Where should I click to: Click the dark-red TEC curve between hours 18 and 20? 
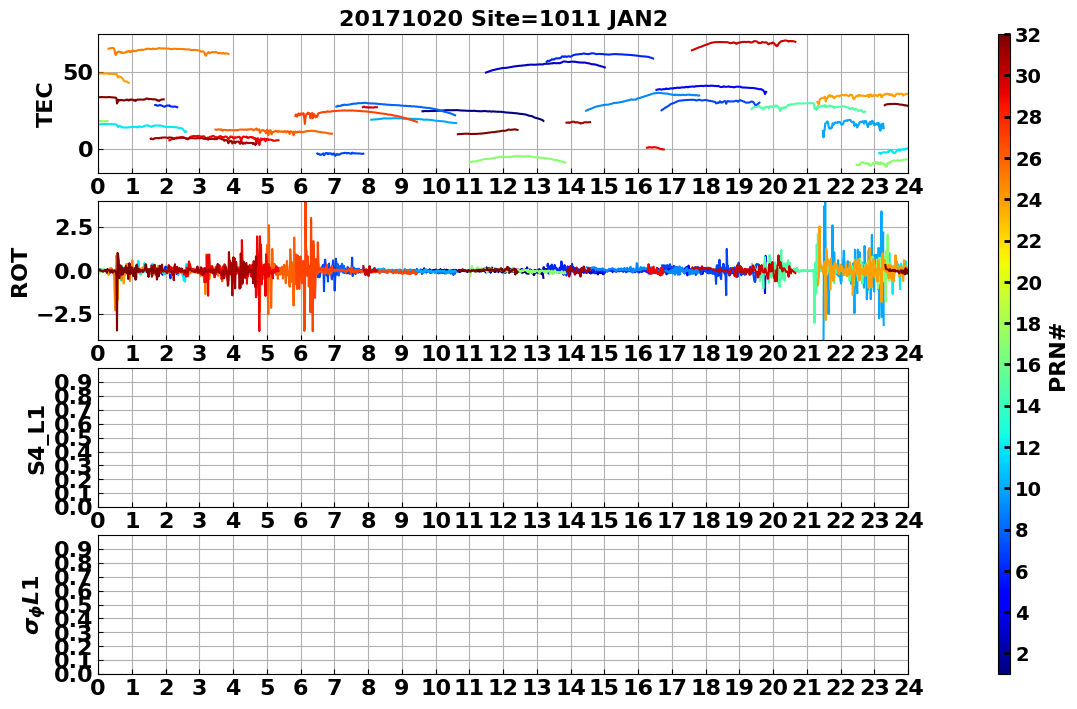744,43
